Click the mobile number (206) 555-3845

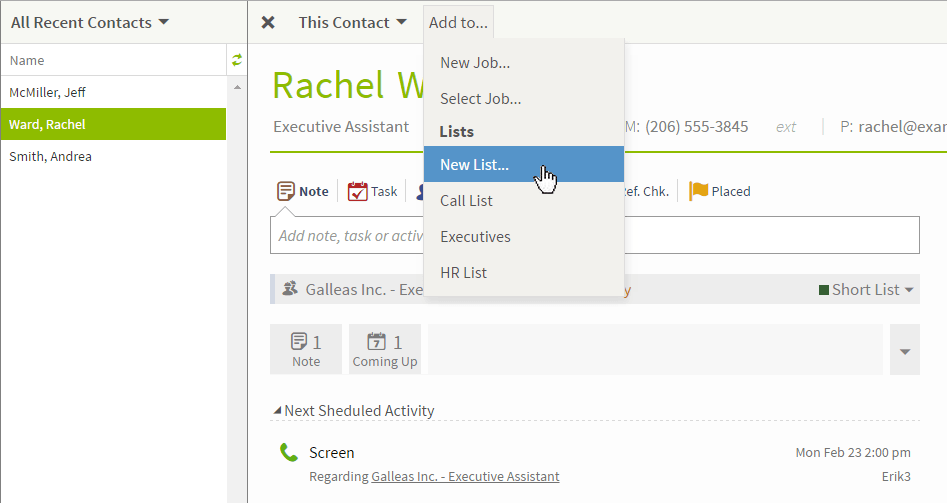click(x=696, y=127)
